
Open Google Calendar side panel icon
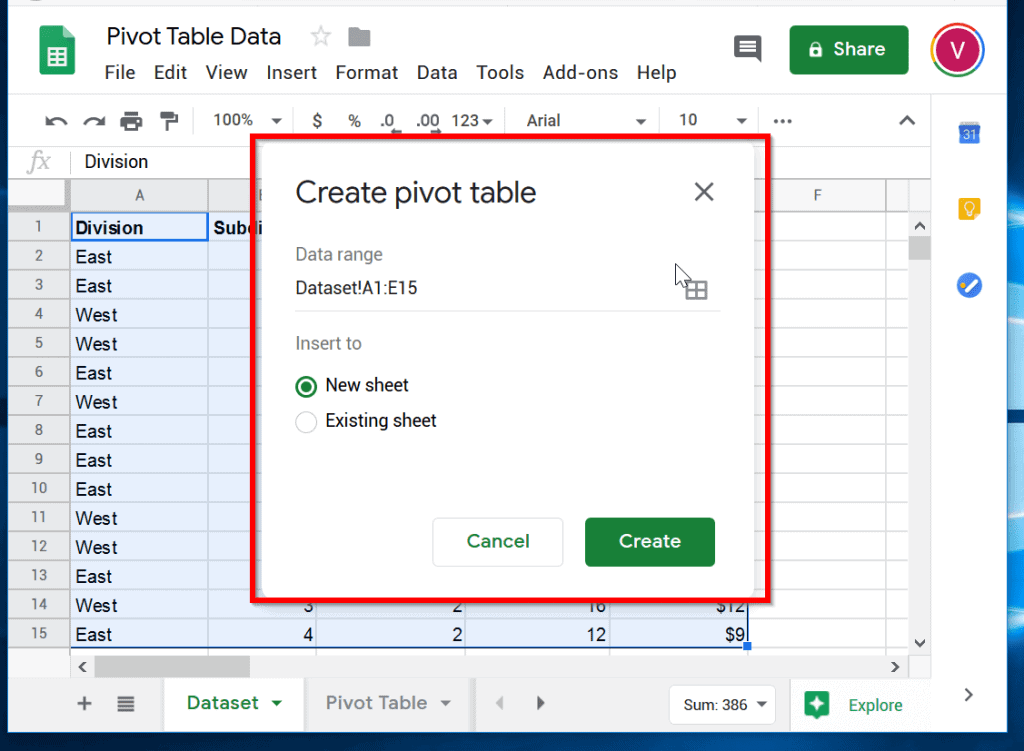click(969, 133)
